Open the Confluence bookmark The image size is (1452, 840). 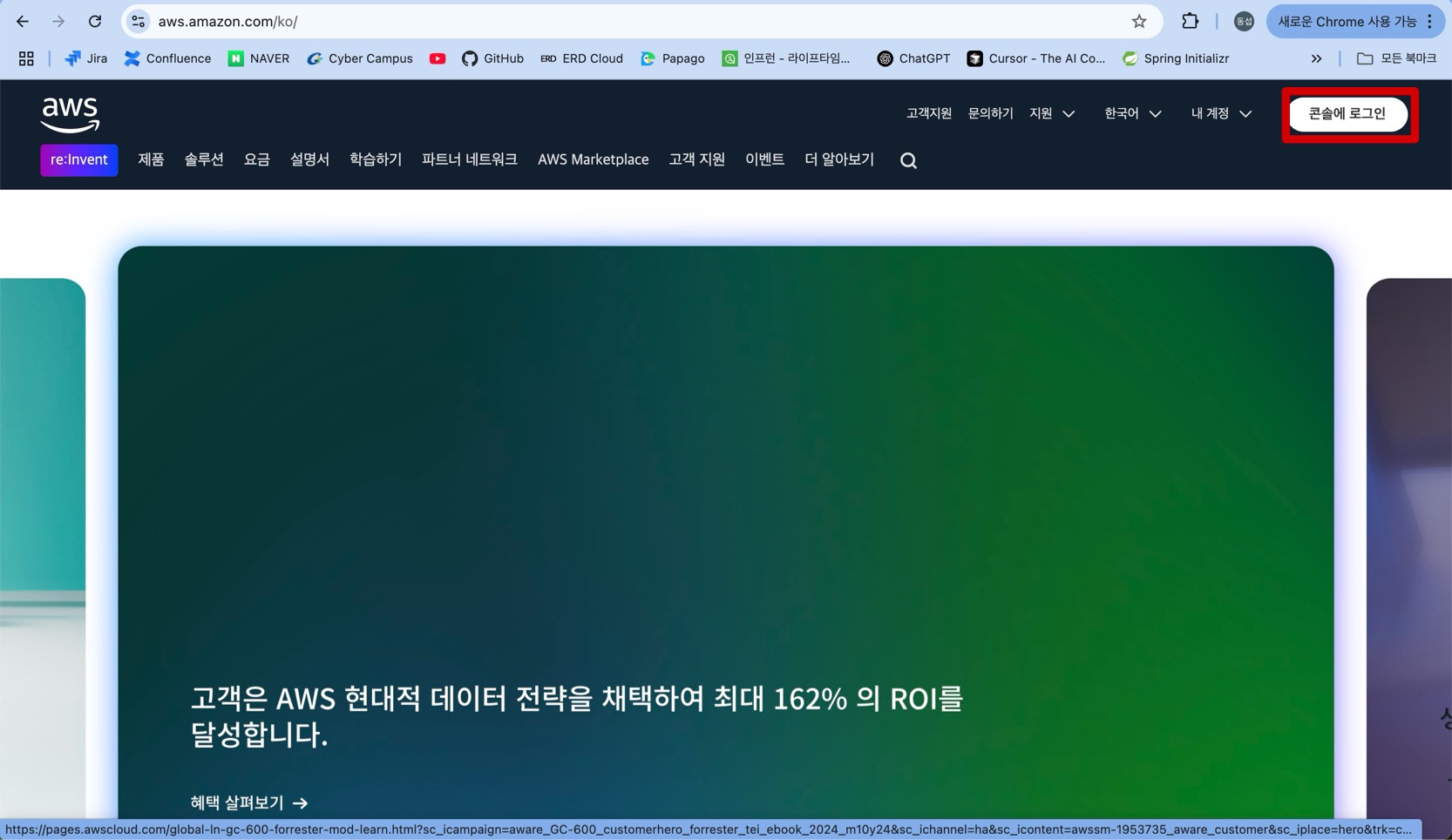(166, 58)
